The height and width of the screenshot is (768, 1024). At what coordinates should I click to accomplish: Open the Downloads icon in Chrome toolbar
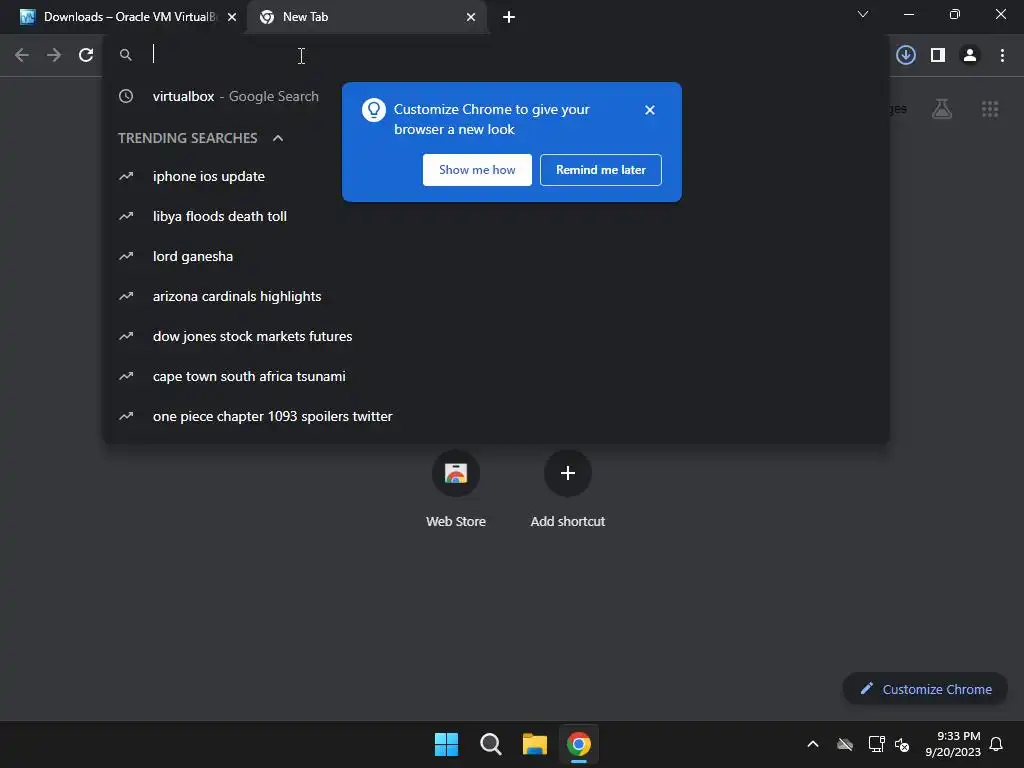[x=905, y=55]
